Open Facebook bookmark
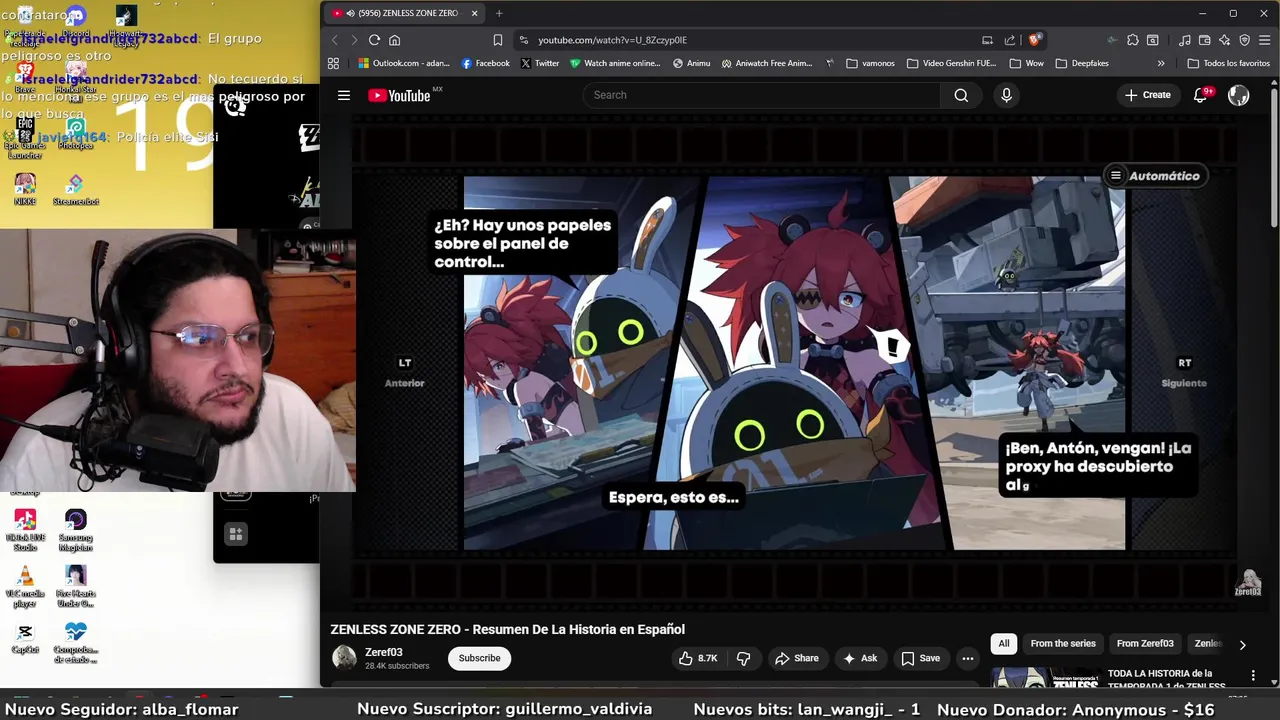The width and height of the screenshot is (1280, 720). click(486, 63)
